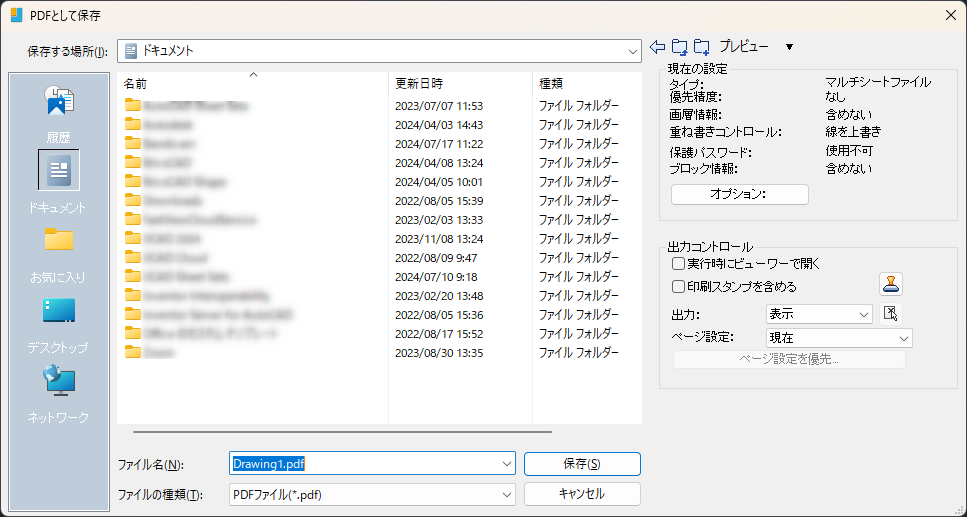Screen dimensions: 967x517
Task: Open the ページ設定 dropdown showing 現在
Action: pos(903,339)
